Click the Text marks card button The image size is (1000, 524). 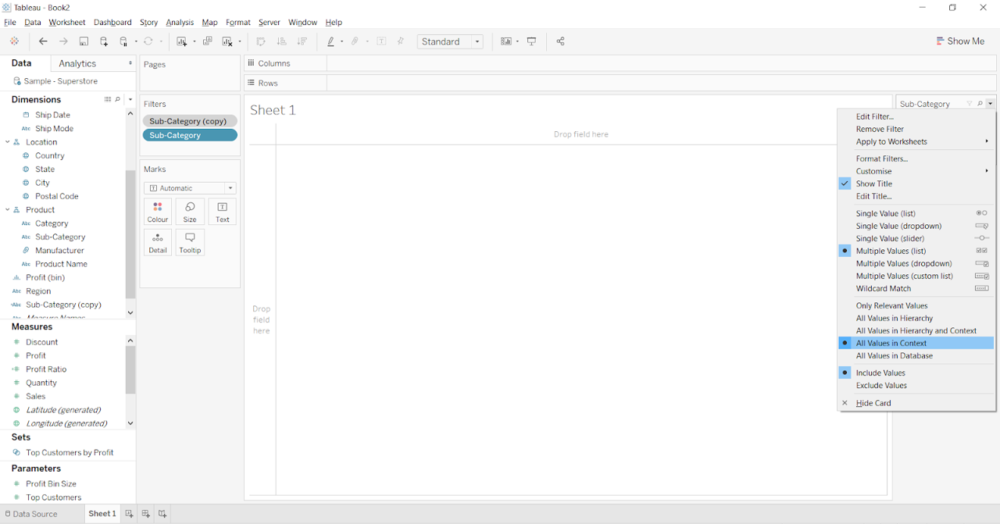(x=222, y=211)
